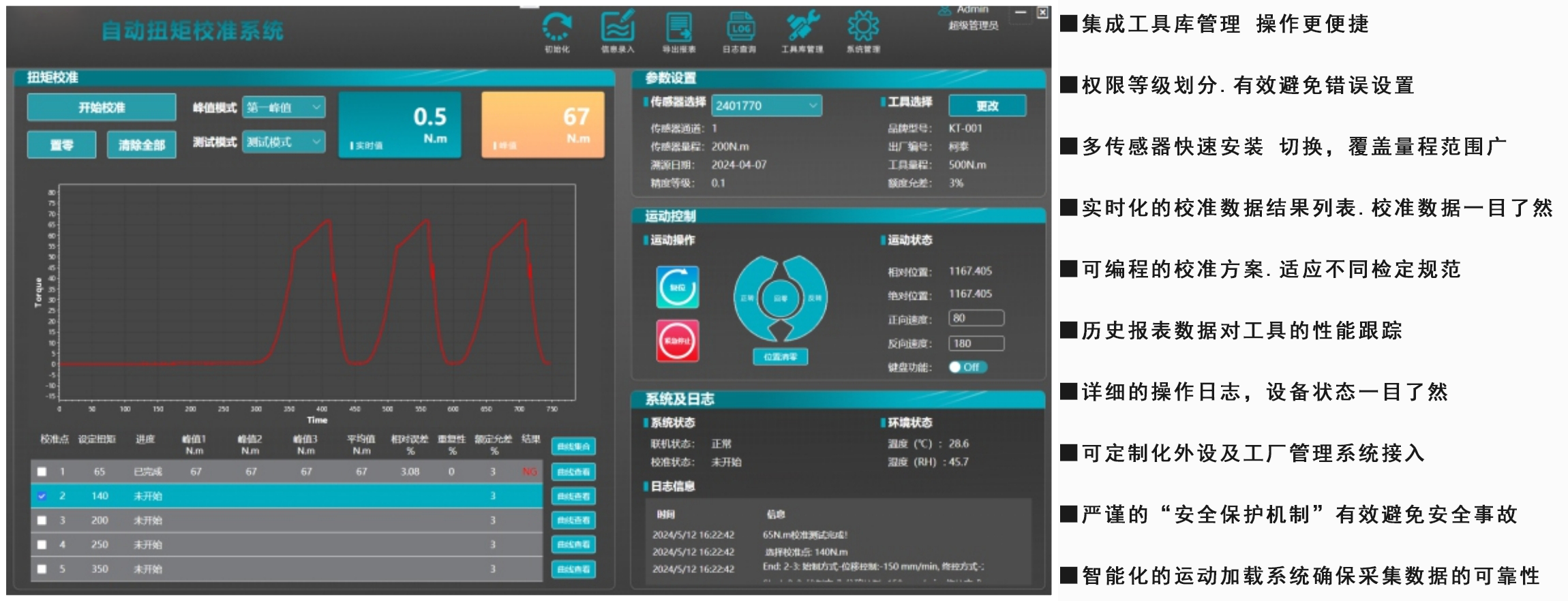Viewport: 1568px width, 601px height.
Task: Click the center 回零 return-to-zero circle
Action: [781, 298]
